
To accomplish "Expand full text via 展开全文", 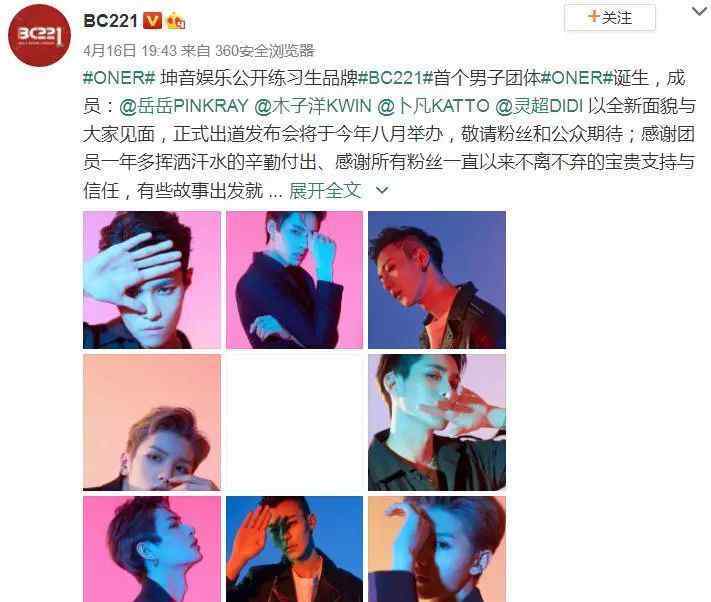I will coord(325,190).
